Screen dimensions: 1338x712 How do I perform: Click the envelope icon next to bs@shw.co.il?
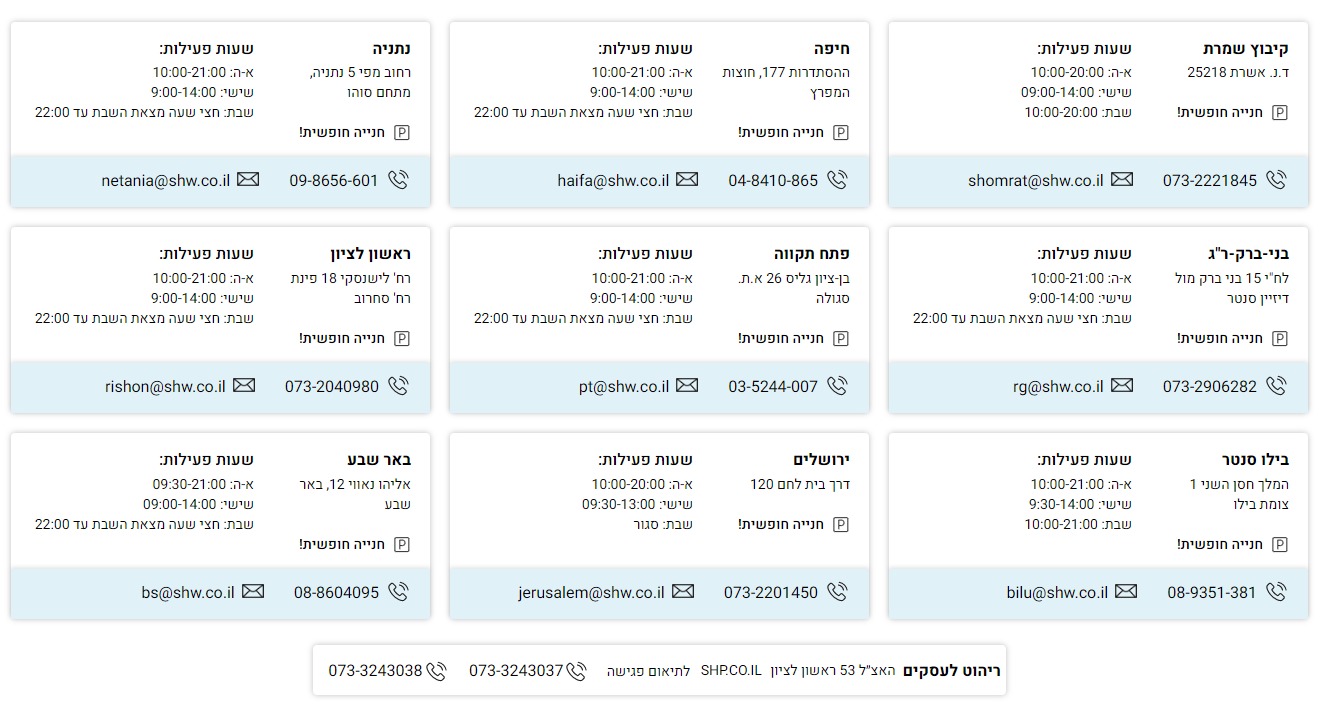click(x=253, y=592)
